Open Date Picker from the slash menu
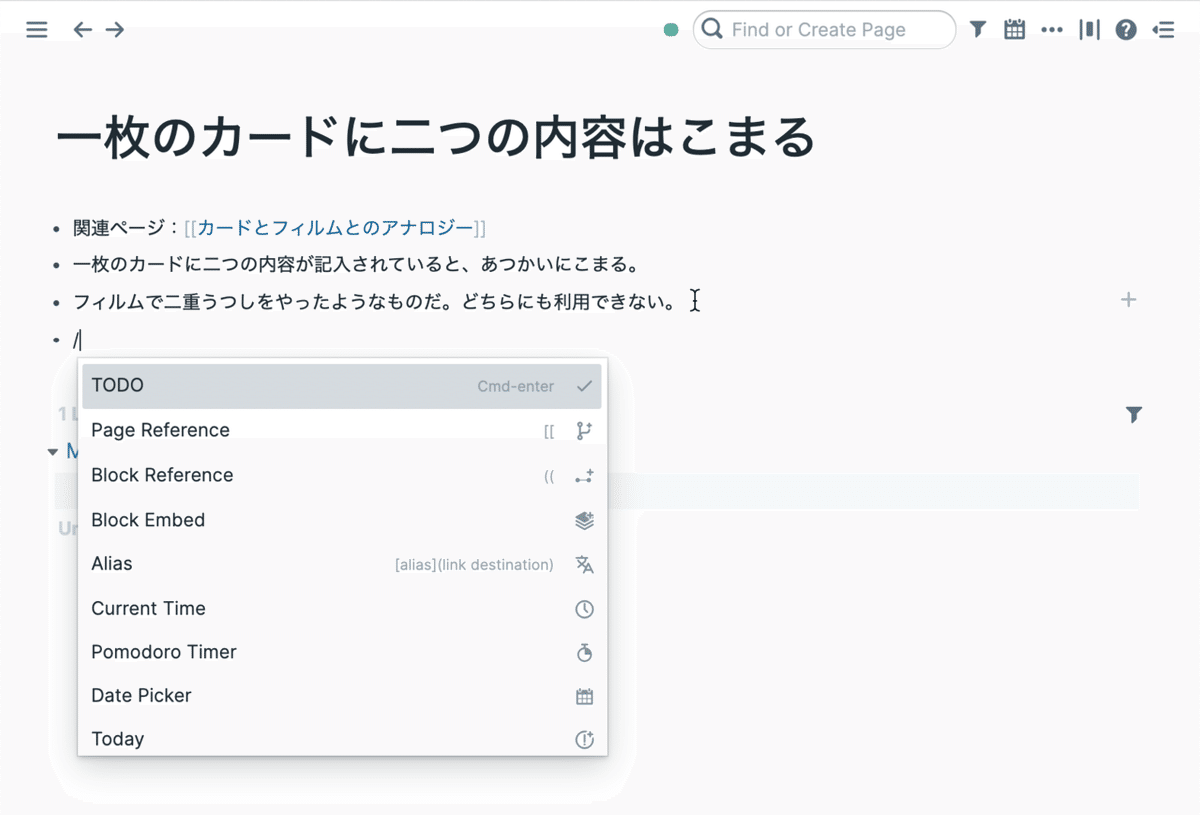Viewport: 1200px width, 815px height. coord(342,696)
